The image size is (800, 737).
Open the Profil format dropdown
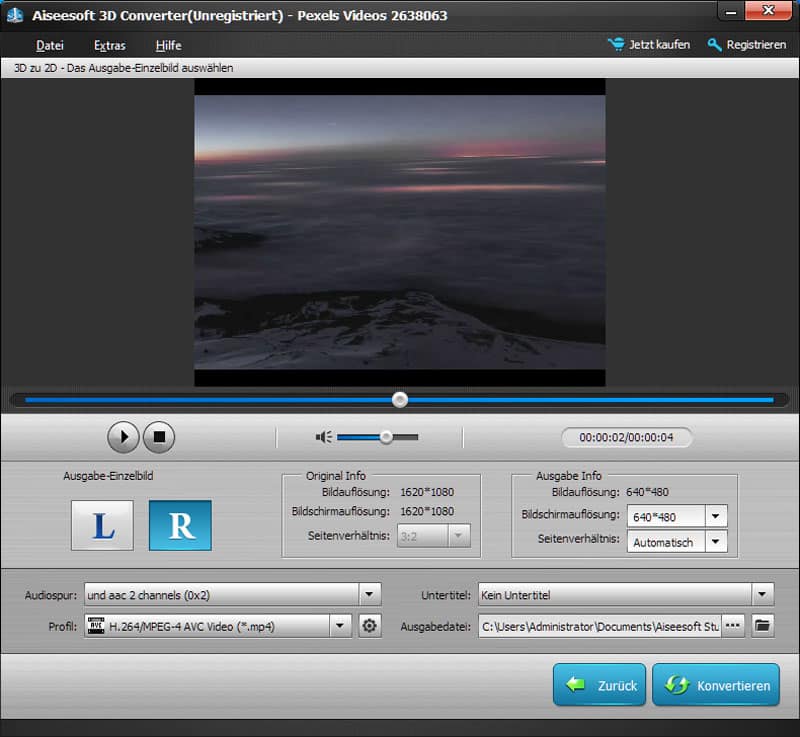341,626
